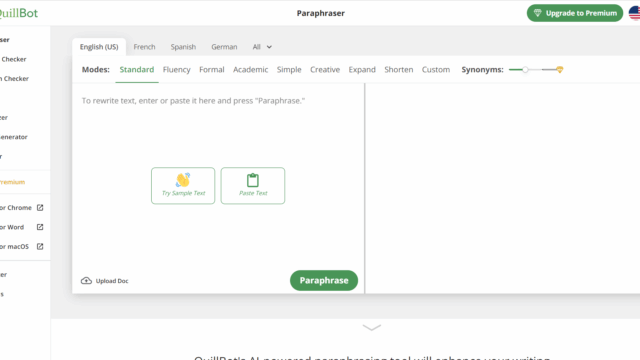The width and height of the screenshot is (640, 360).
Task: Select the Academic mode
Action: point(251,70)
